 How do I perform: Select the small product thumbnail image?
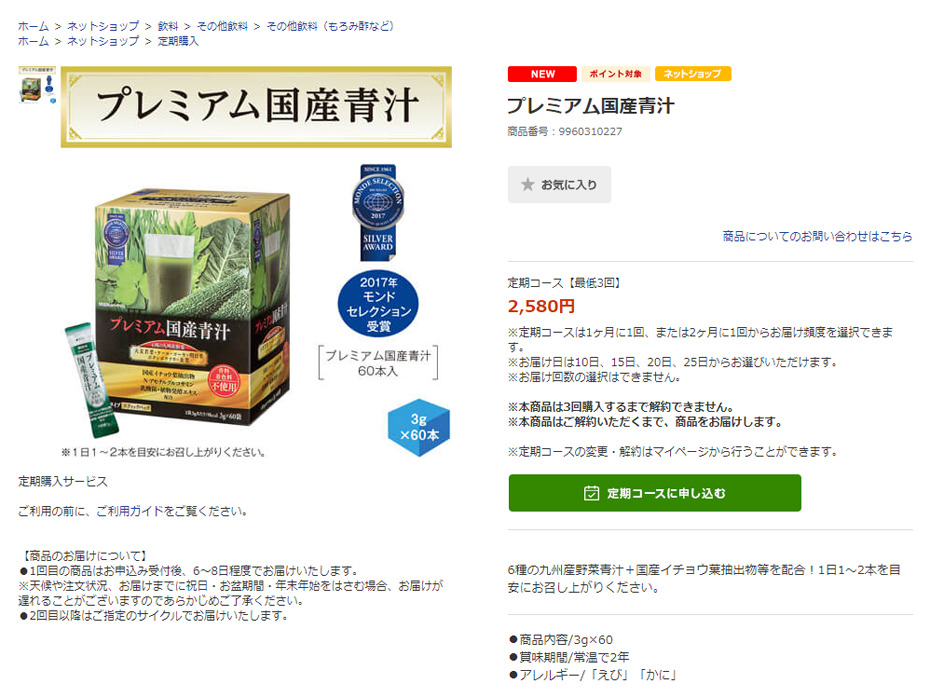37,85
